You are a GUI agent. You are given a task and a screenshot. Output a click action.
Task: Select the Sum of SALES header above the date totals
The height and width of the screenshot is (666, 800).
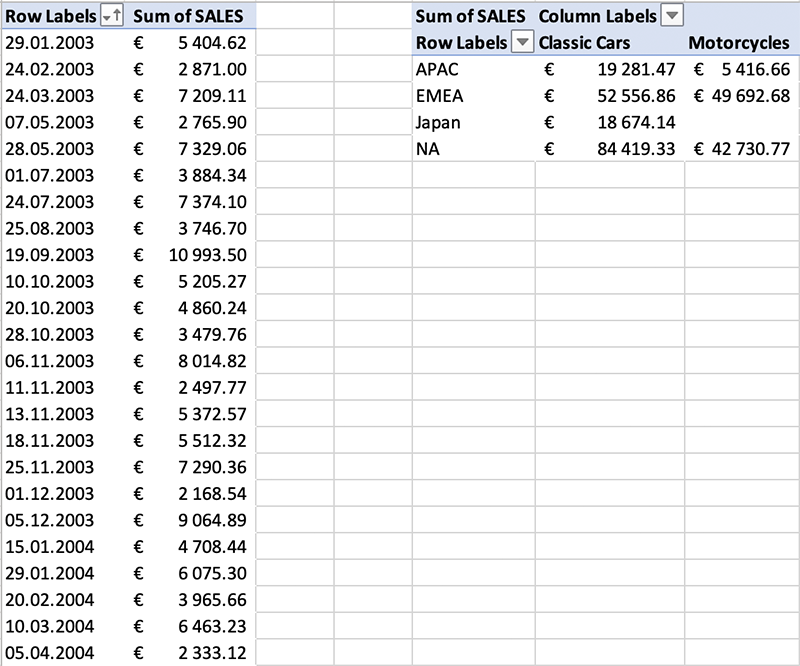pos(192,16)
